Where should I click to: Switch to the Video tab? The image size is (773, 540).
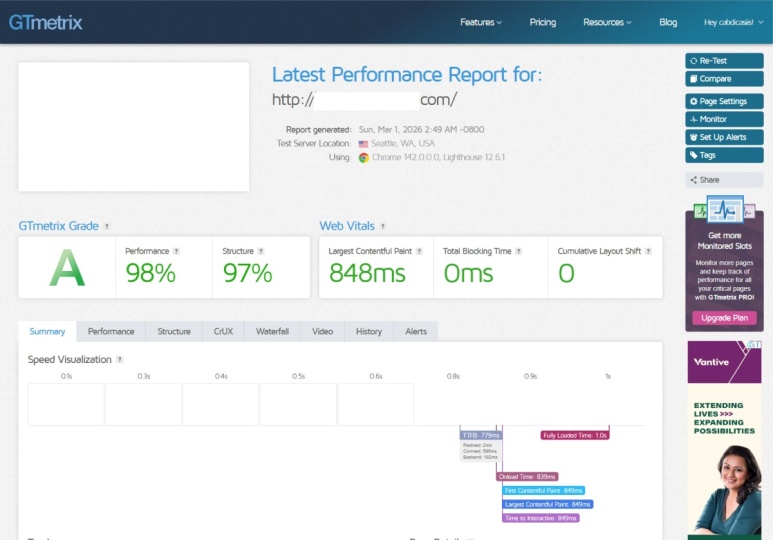(x=322, y=331)
